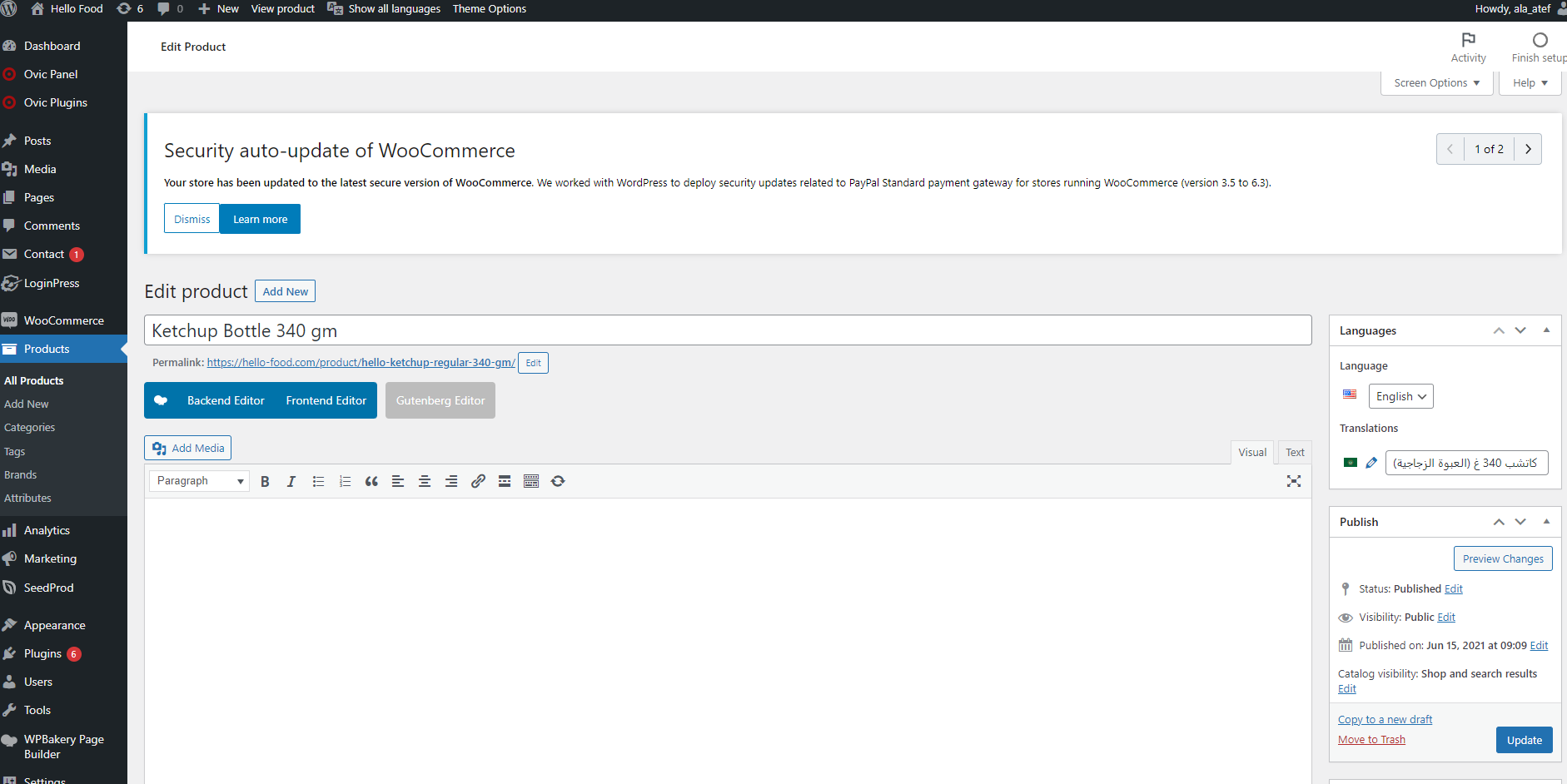
Task: Open the Backend Editor
Action: pos(226,400)
